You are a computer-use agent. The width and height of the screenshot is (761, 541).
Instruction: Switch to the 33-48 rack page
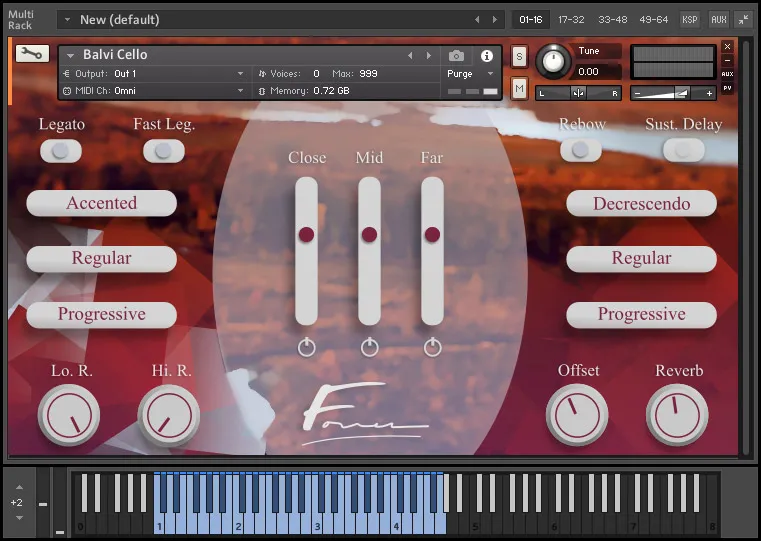[x=612, y=20]
